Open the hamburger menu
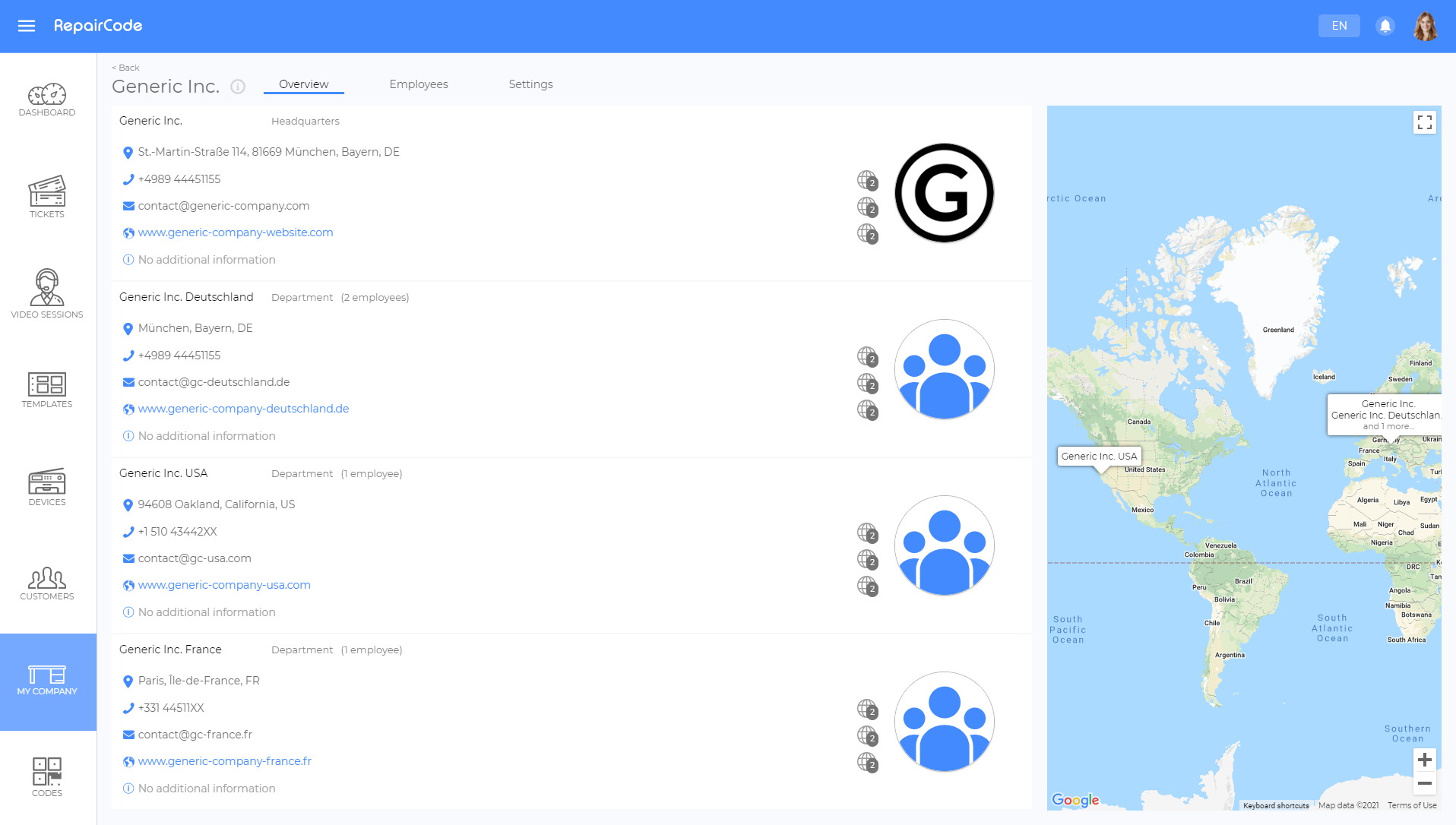1456x825 pixels. [27, 26]
